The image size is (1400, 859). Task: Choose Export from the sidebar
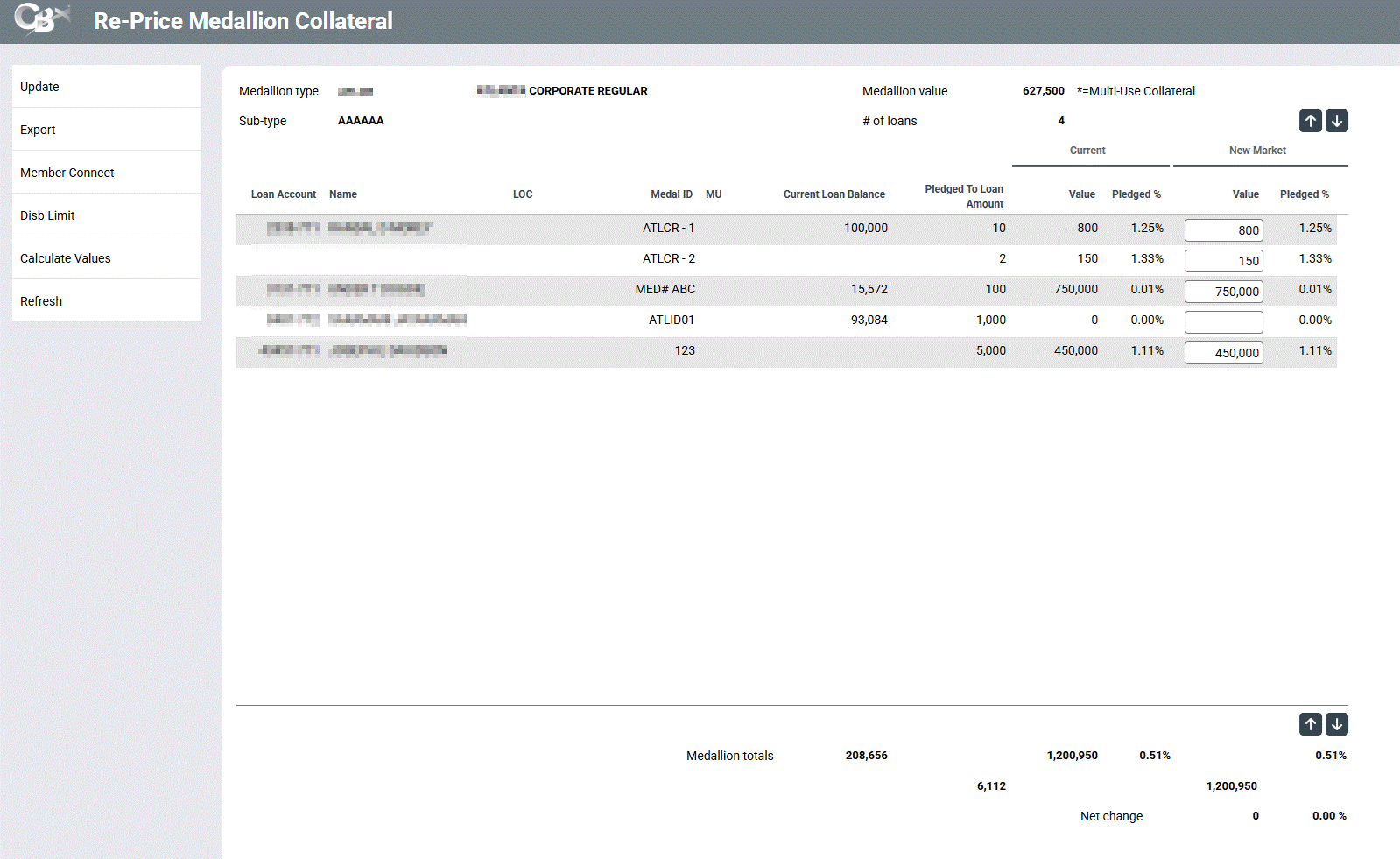[39, 130]
